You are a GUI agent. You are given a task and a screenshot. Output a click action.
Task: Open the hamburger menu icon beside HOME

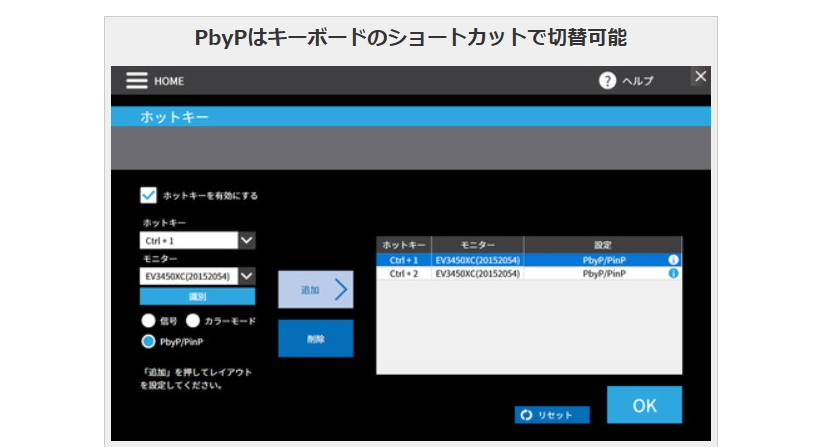136,81
